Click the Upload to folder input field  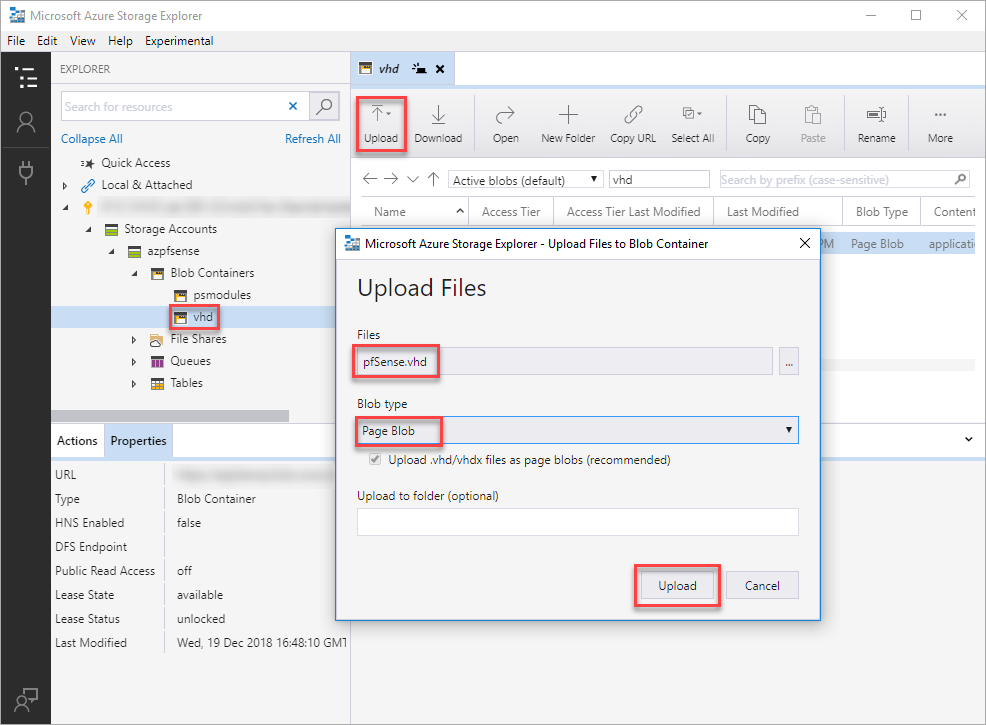(578, 522)
